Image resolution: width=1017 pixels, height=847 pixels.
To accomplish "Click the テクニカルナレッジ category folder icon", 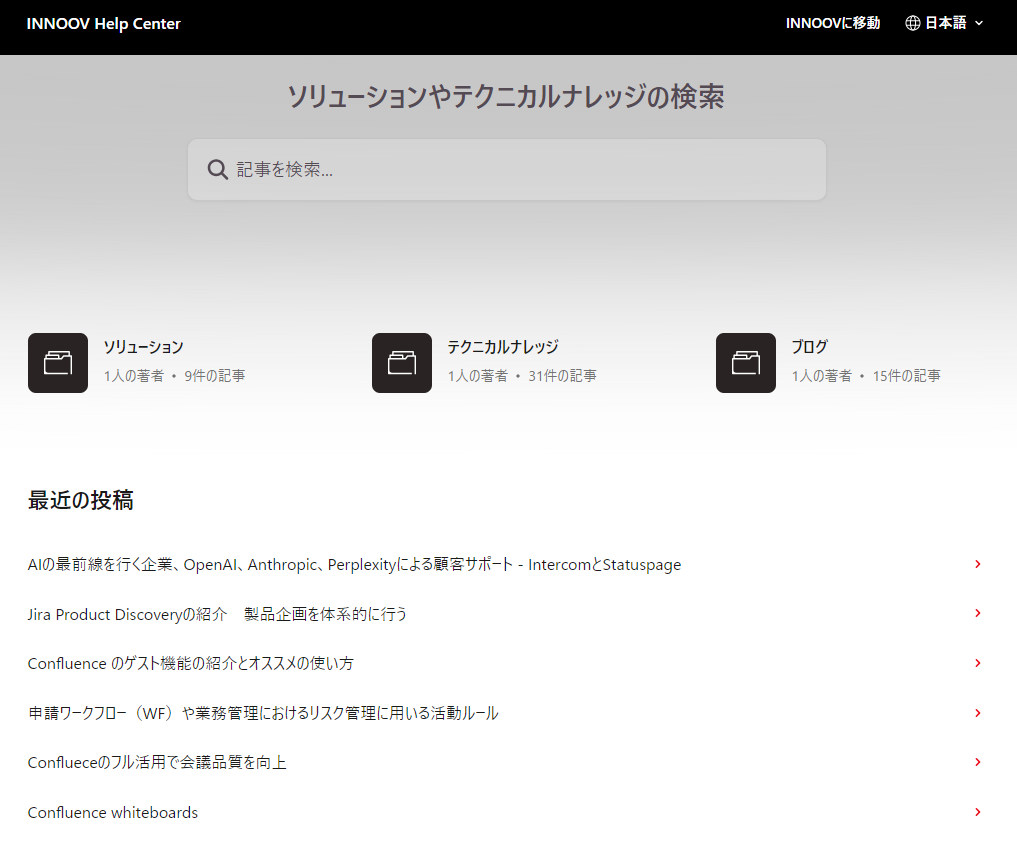I will (401, 362).
